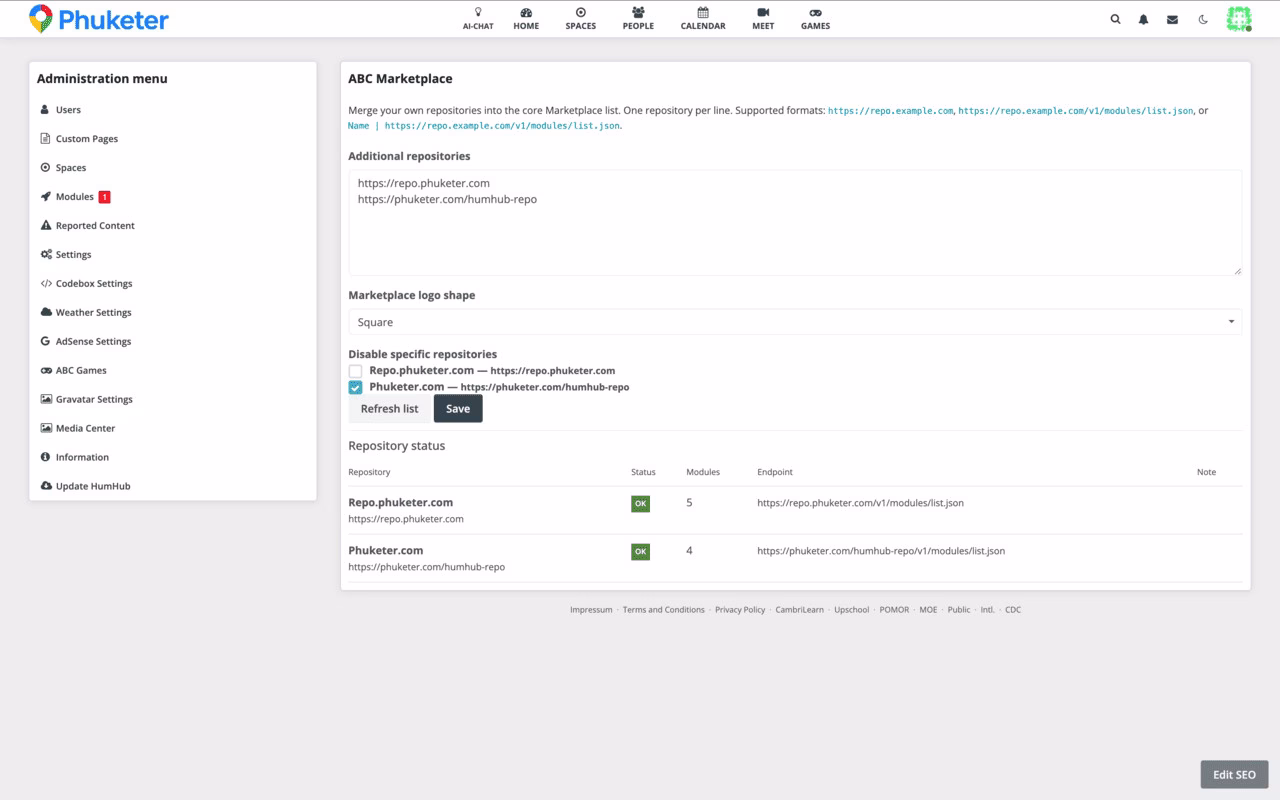Viewport: 1280px width, 800px height.
Task: Open the POMOR footer link
Action: click(895, 610)
